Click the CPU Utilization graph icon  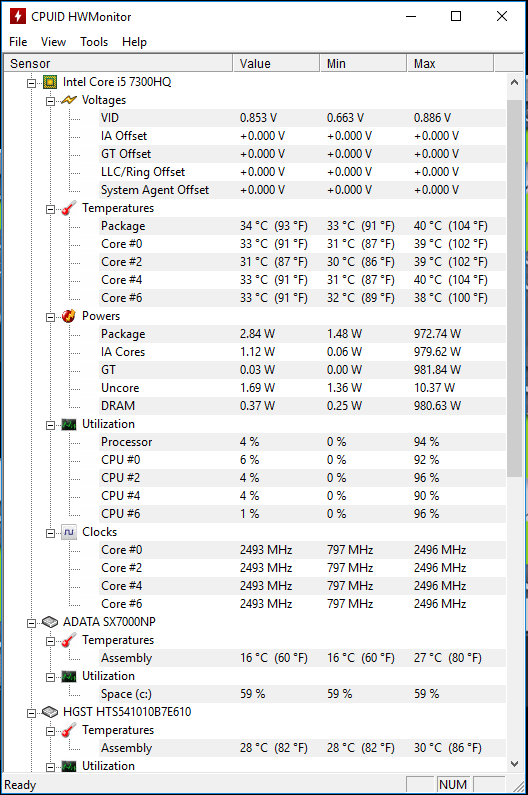point(69,424)
